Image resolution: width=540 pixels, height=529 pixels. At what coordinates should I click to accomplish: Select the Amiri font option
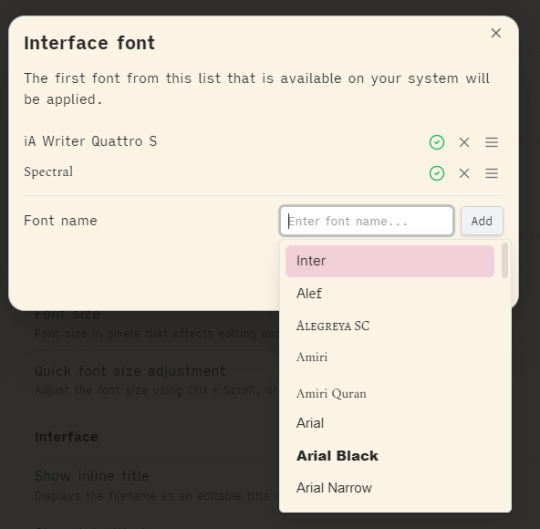coord(390,357)
